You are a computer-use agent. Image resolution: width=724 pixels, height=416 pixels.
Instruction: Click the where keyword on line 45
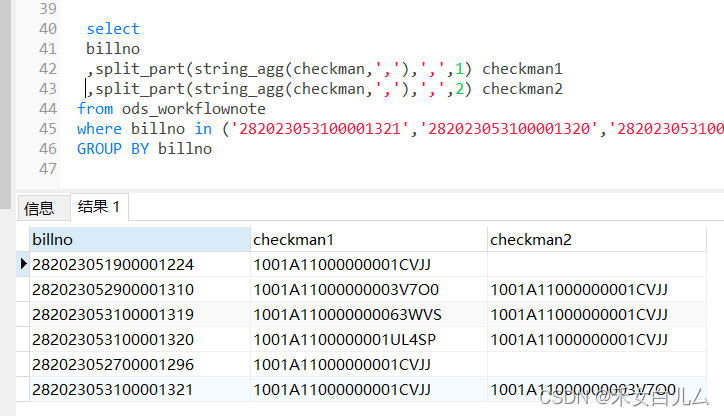tap(99, 129)
